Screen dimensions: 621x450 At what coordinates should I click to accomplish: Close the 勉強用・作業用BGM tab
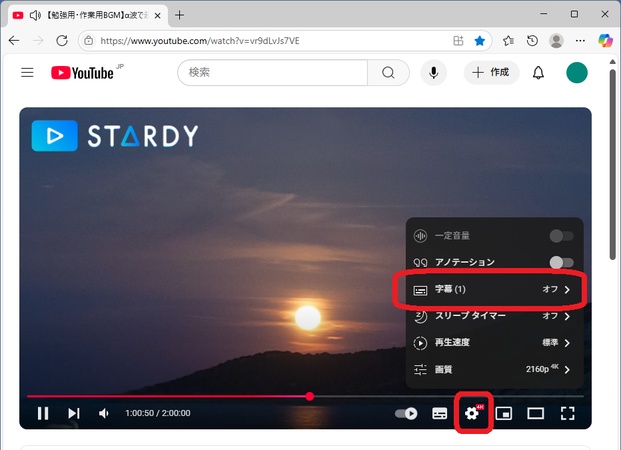158,15
